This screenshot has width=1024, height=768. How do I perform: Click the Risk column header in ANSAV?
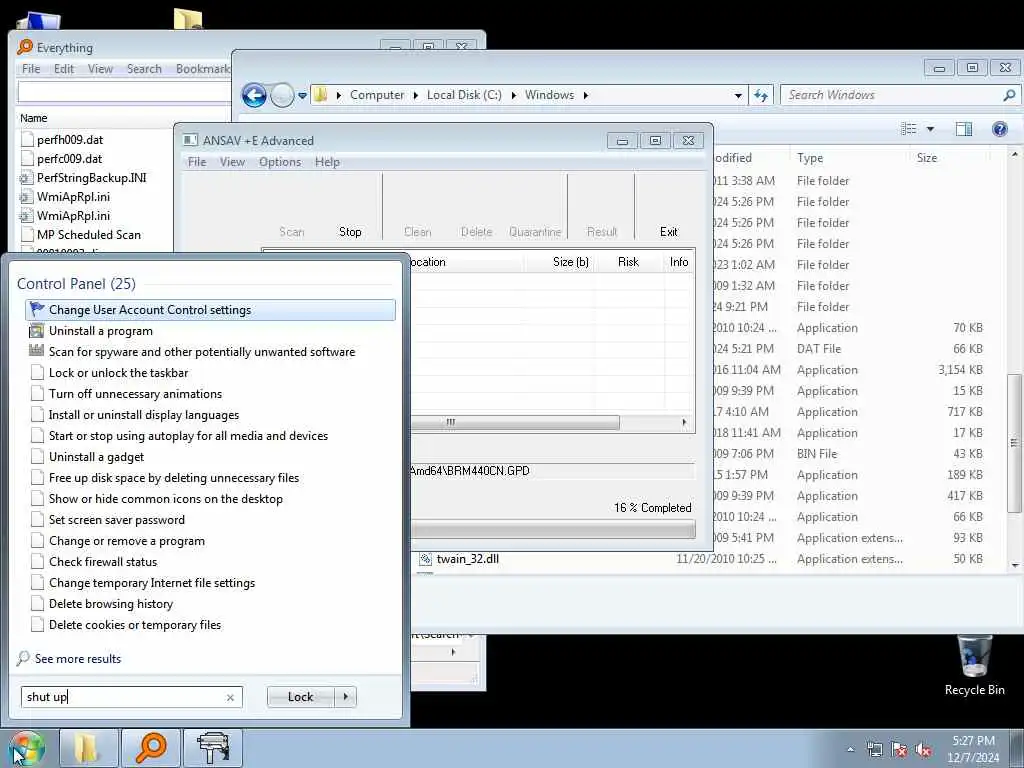coord(628,262)
